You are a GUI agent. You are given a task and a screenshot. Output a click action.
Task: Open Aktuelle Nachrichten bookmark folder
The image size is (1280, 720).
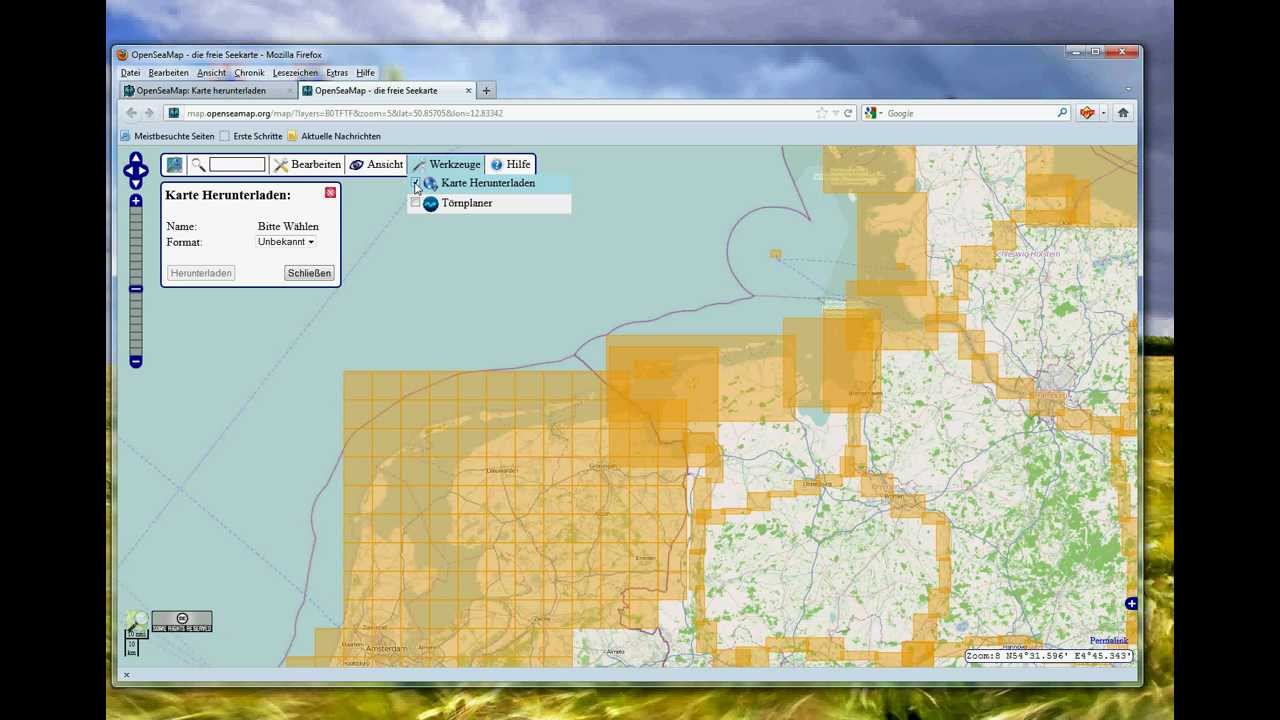pos(334,136)
